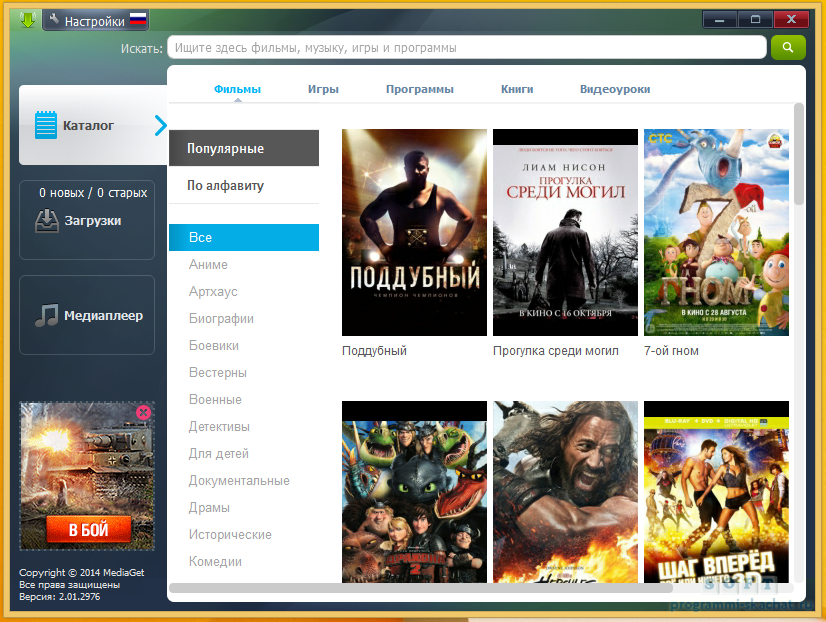This screenshot has height=622, width=826.
Task: Click the Copyright © 2014 MediaGet text
Action: point(82,572)
